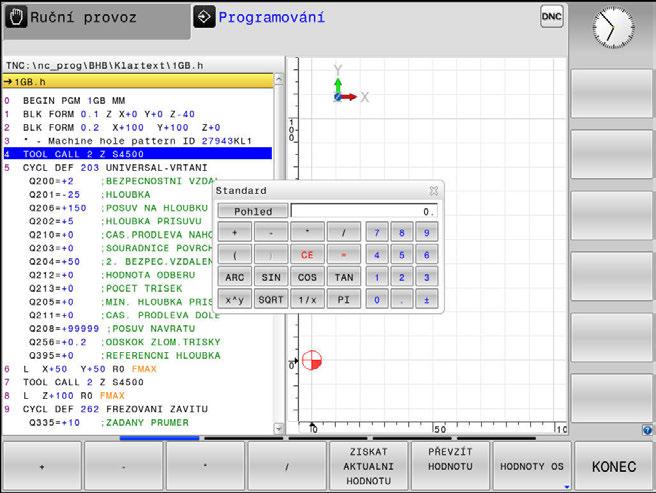The image size is (656, 493).
Task: Click digit 7 on the calculator
Action: click(377, 232)
